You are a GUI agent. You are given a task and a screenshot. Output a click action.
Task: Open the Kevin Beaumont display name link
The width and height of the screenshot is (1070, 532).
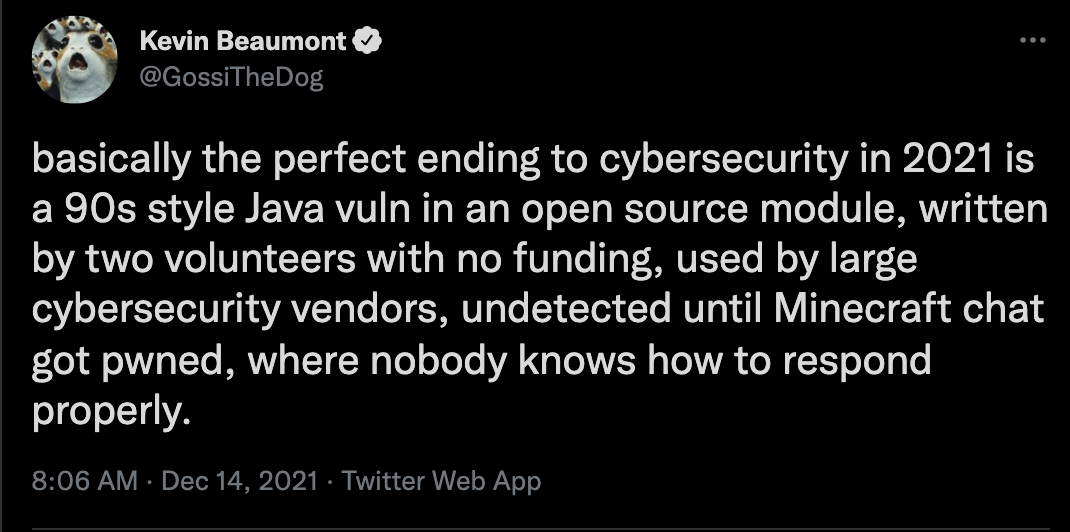(243, 42)
